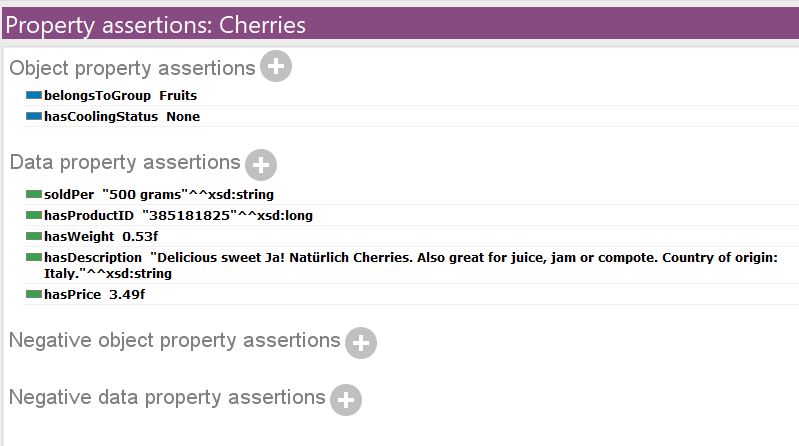Screen dimensions: 799x446
Task: Add a negative object property assertion
Action: coord(361,343)
